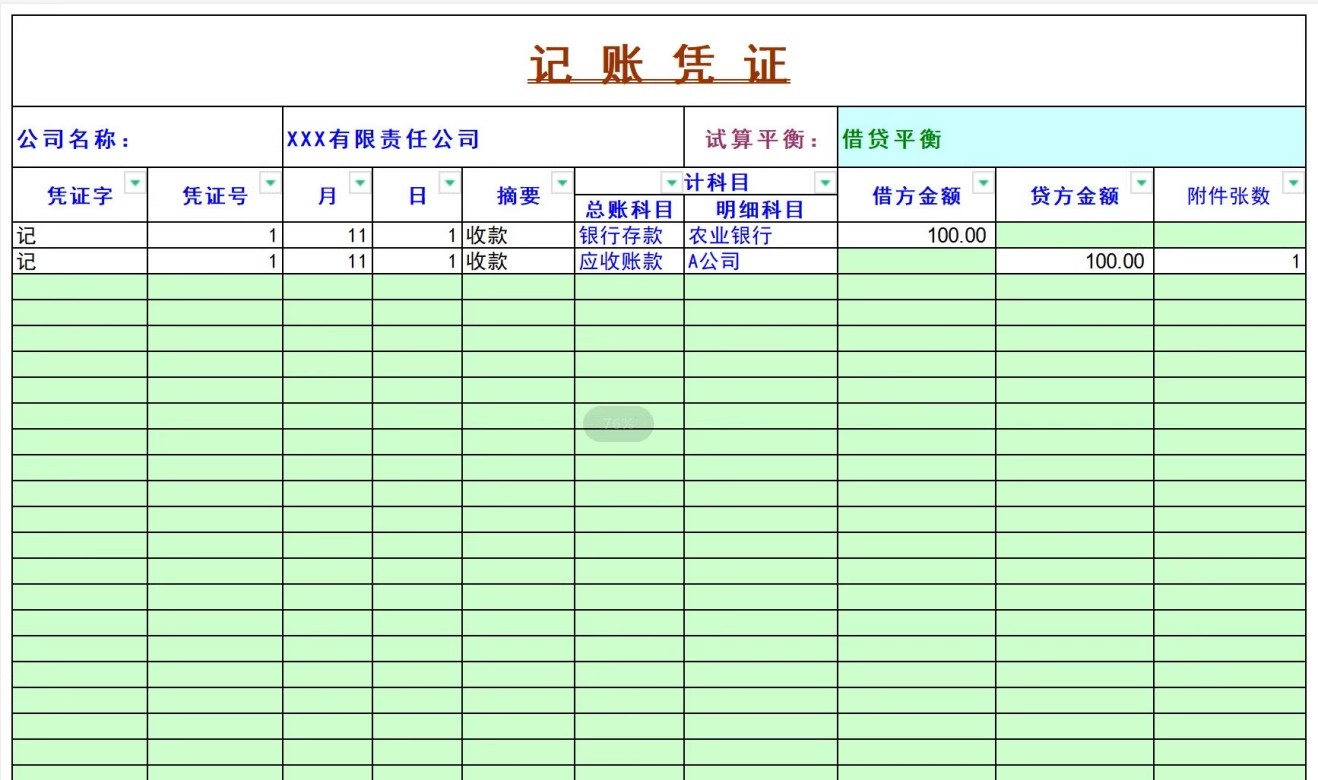Open the filter arrow on 附件张数 column
The width and height of the screenshot is (1318, 780).
1291,182
